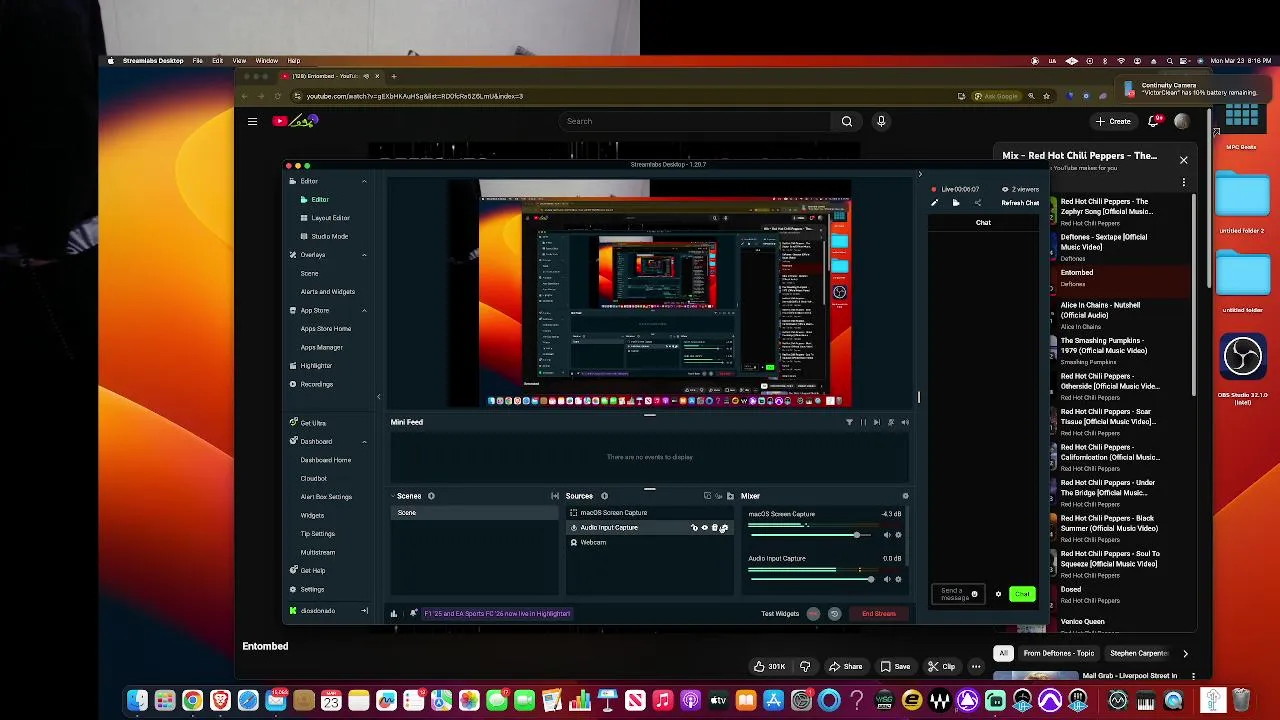Image resolution: width=1280 pixels, height=720 pixels.
Task: Click the YouTube search input field
Action: click(695, 121)
